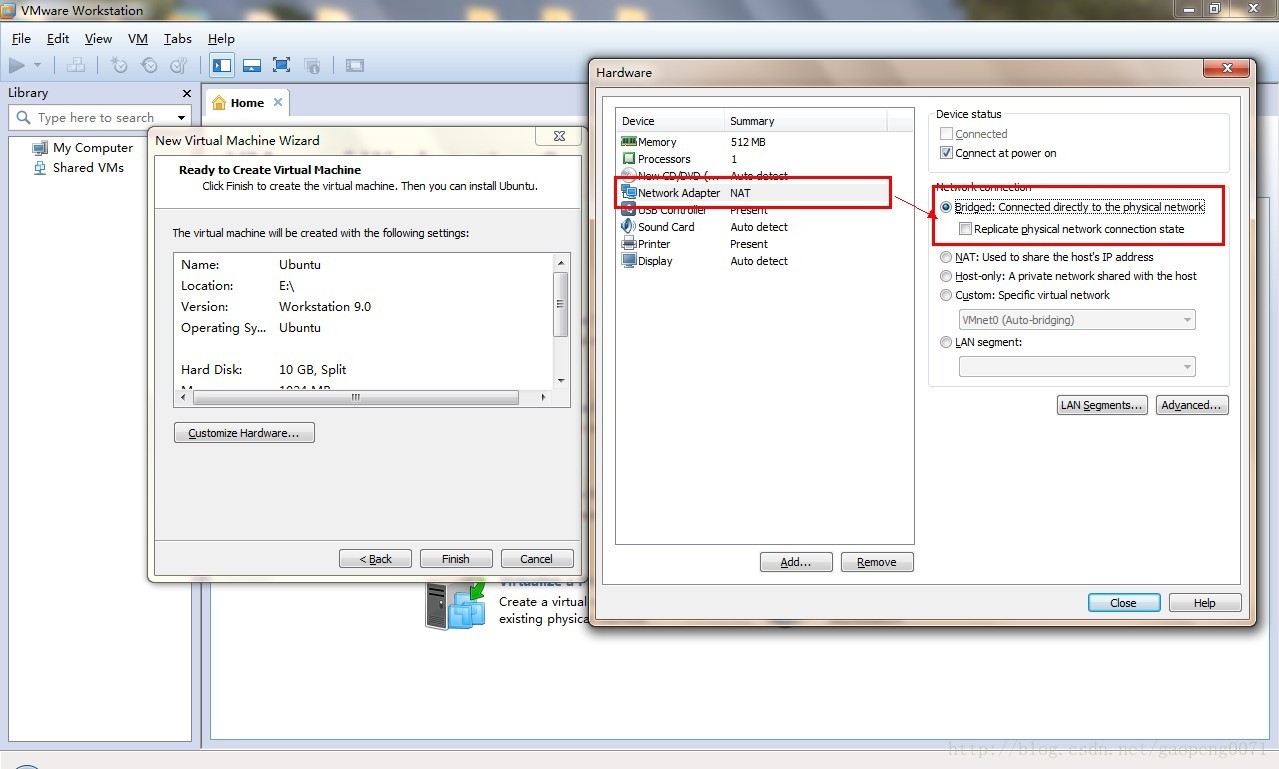This screenshot has width=1279, height=769.
Task: Open the snapshot manager wrench icon
Action: [x=179, y=65]
